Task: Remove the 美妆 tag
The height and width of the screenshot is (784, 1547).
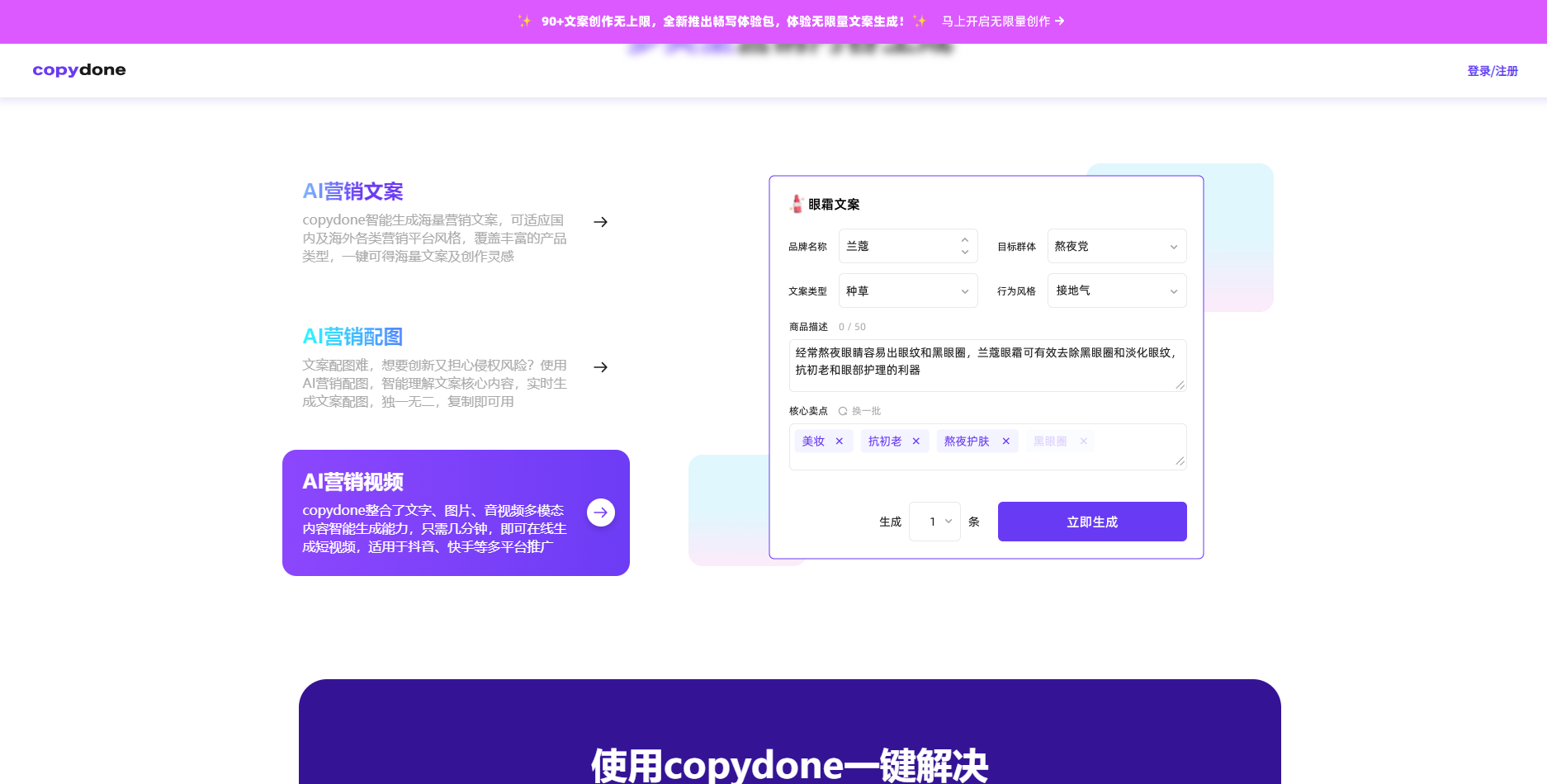Action: click(x=840, y=442)
